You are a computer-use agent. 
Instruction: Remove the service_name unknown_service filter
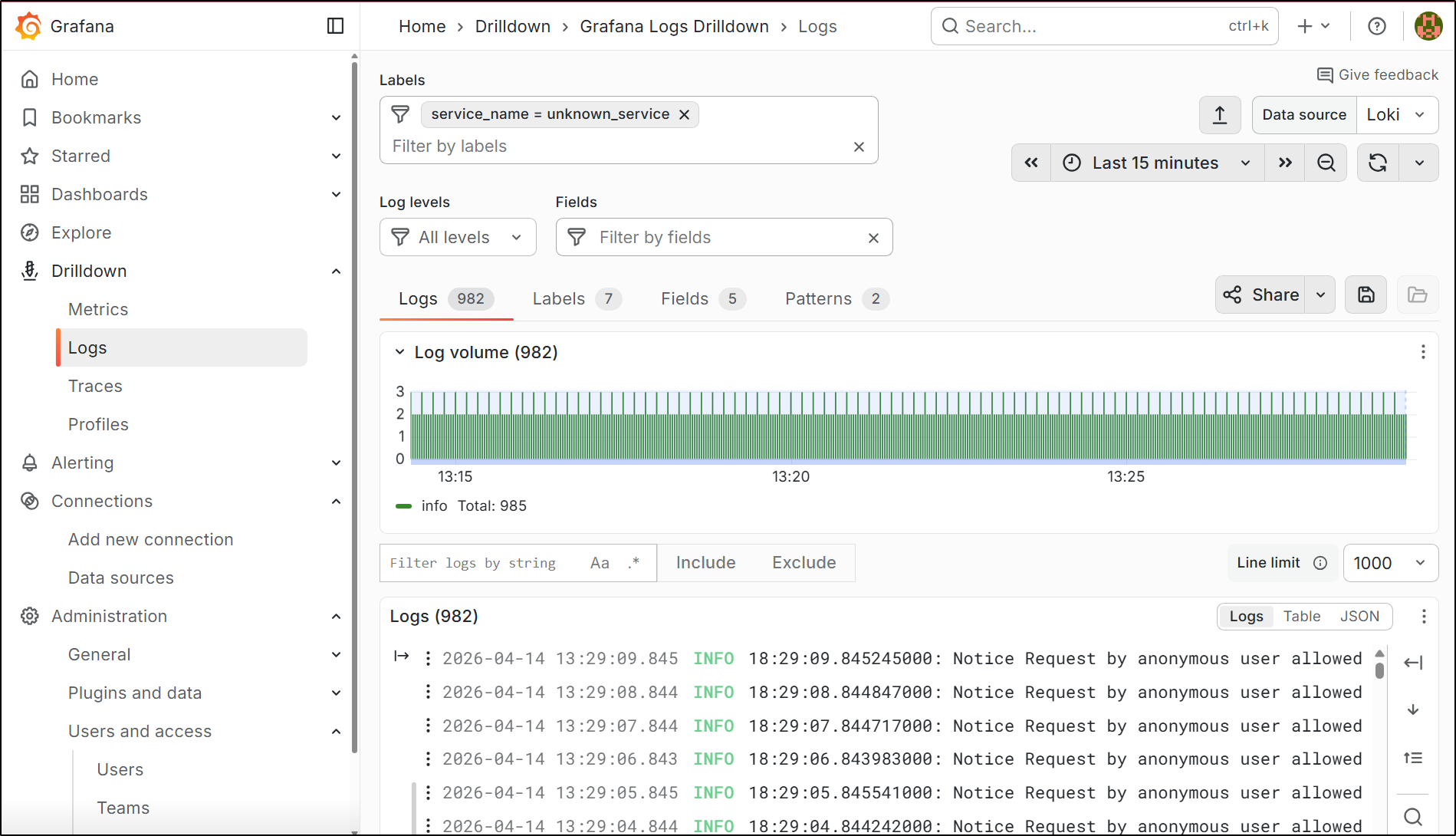click(x=685, y=114)
